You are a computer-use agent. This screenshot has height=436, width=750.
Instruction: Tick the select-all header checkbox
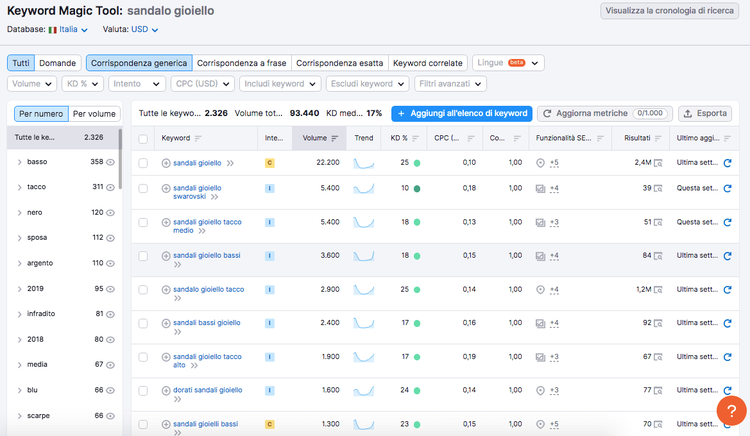[x=143, y=139]
